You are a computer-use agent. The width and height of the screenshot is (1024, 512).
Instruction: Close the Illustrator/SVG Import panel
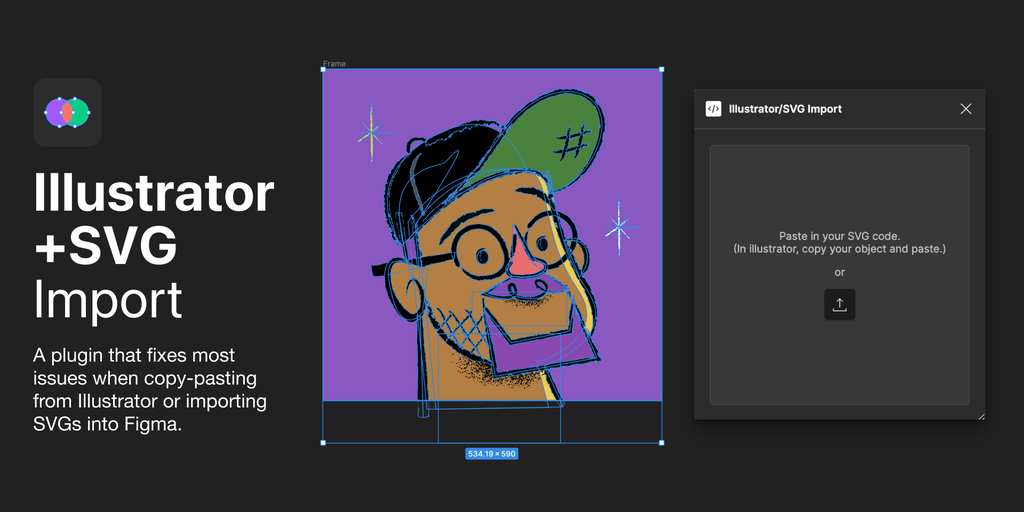pyautogui.click(x=965, y=109)
